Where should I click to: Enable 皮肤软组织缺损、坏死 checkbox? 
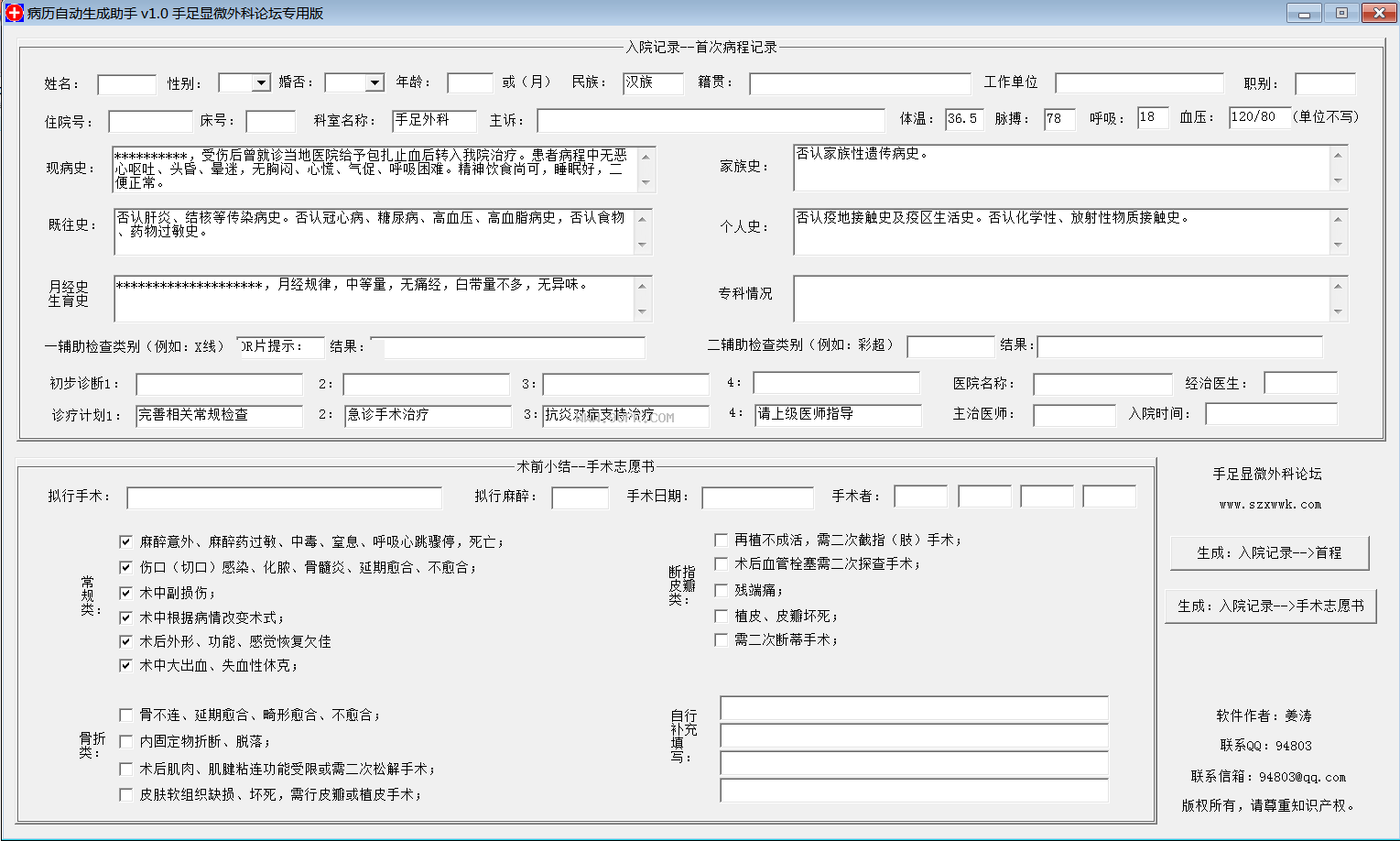pos(125,794)
